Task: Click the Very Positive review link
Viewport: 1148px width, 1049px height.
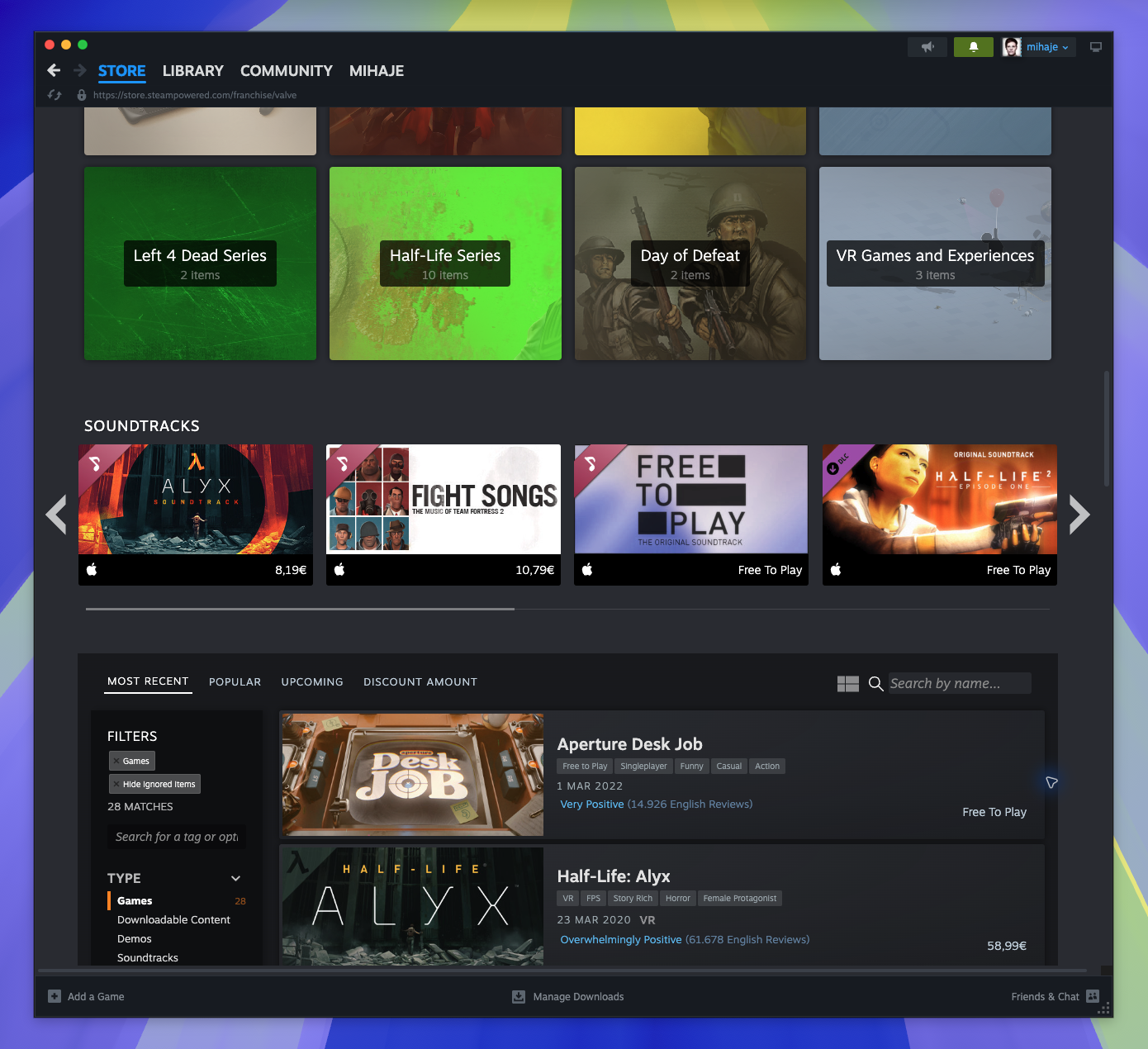Action: (592, 804)
